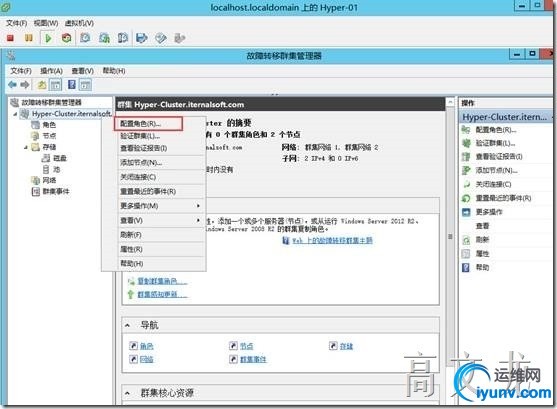Click the snapshot manager icon
Image resolution: width=557 pixels, height=409 pixels.
[x=123, y=38]
